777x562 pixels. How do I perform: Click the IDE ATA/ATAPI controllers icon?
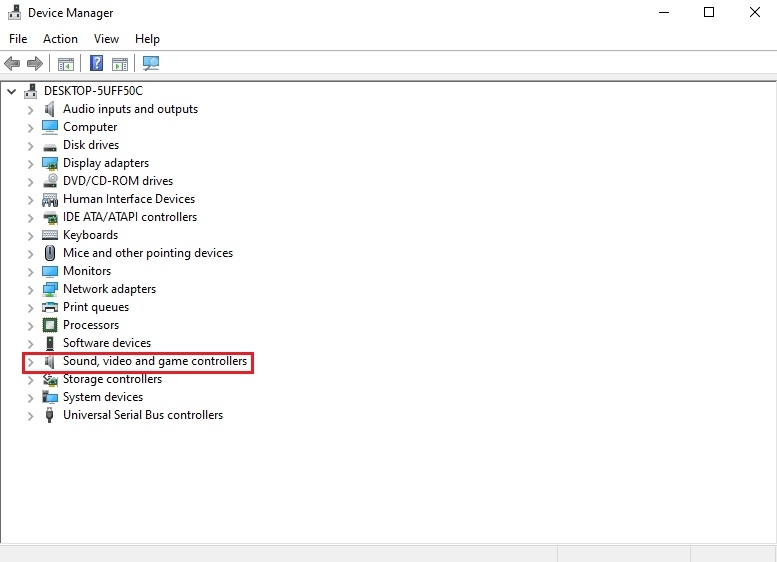[x=50, y=217]
